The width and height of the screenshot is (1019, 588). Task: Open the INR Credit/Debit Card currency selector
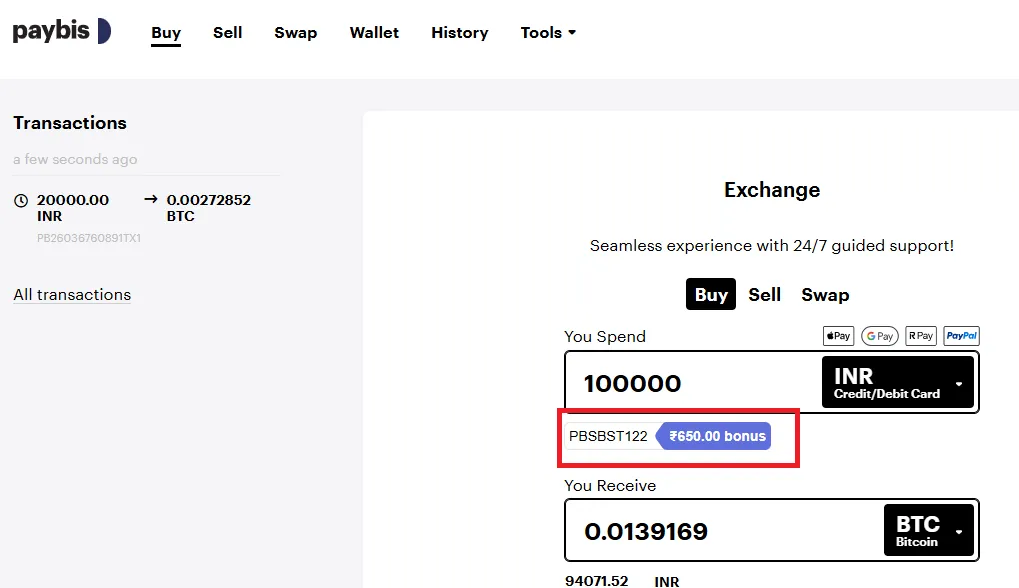(897, 383)
